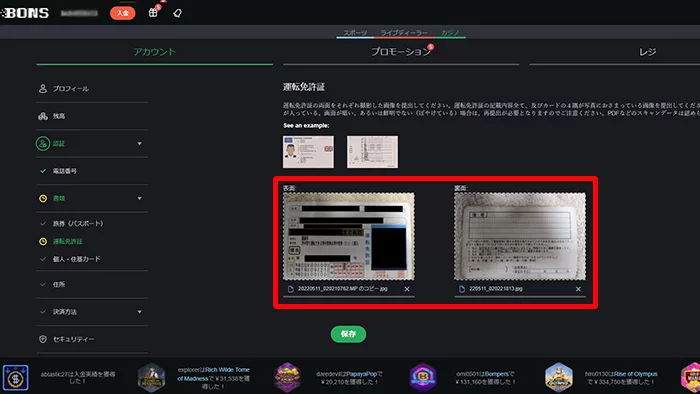The height and width of the screenshot is (394, 700).
Task: Select 個人・住基カード item
Action: [x=76, y=259]
